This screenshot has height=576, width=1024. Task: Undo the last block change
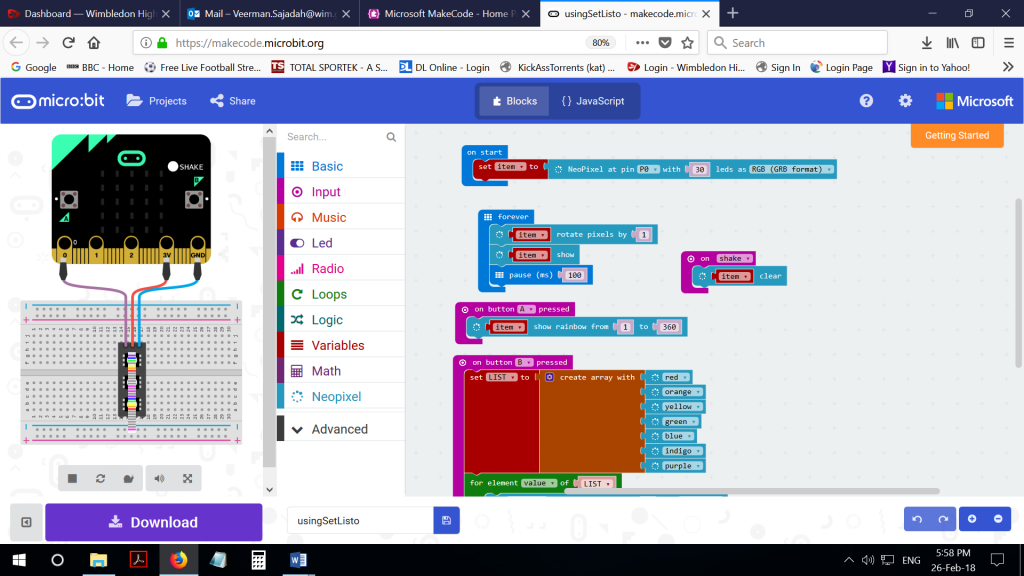pos(917,519)
